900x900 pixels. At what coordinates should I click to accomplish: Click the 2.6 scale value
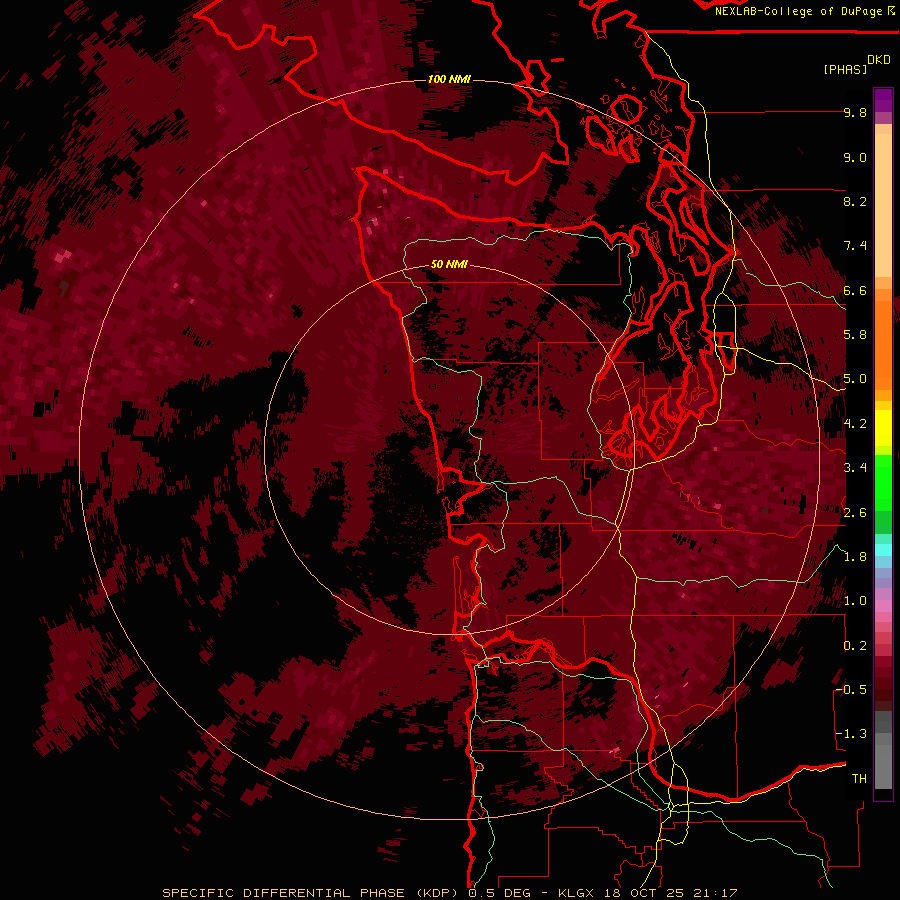855,513
